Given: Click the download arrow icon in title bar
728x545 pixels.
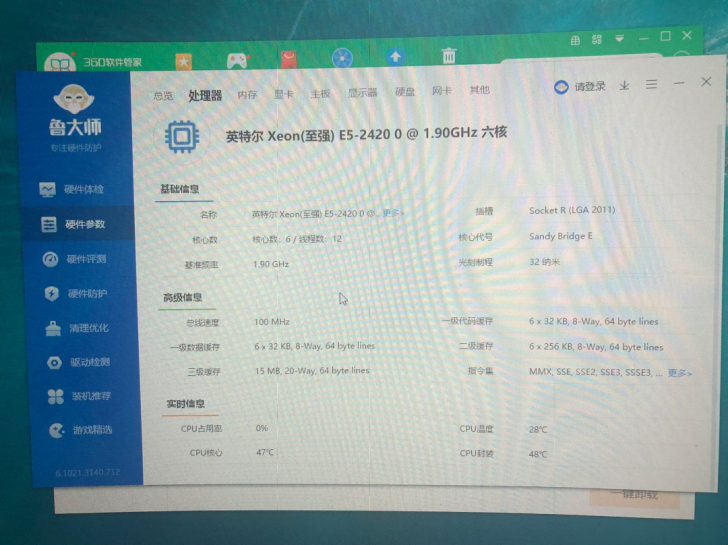Looking at the screenshot, I should tap(624, 85).
